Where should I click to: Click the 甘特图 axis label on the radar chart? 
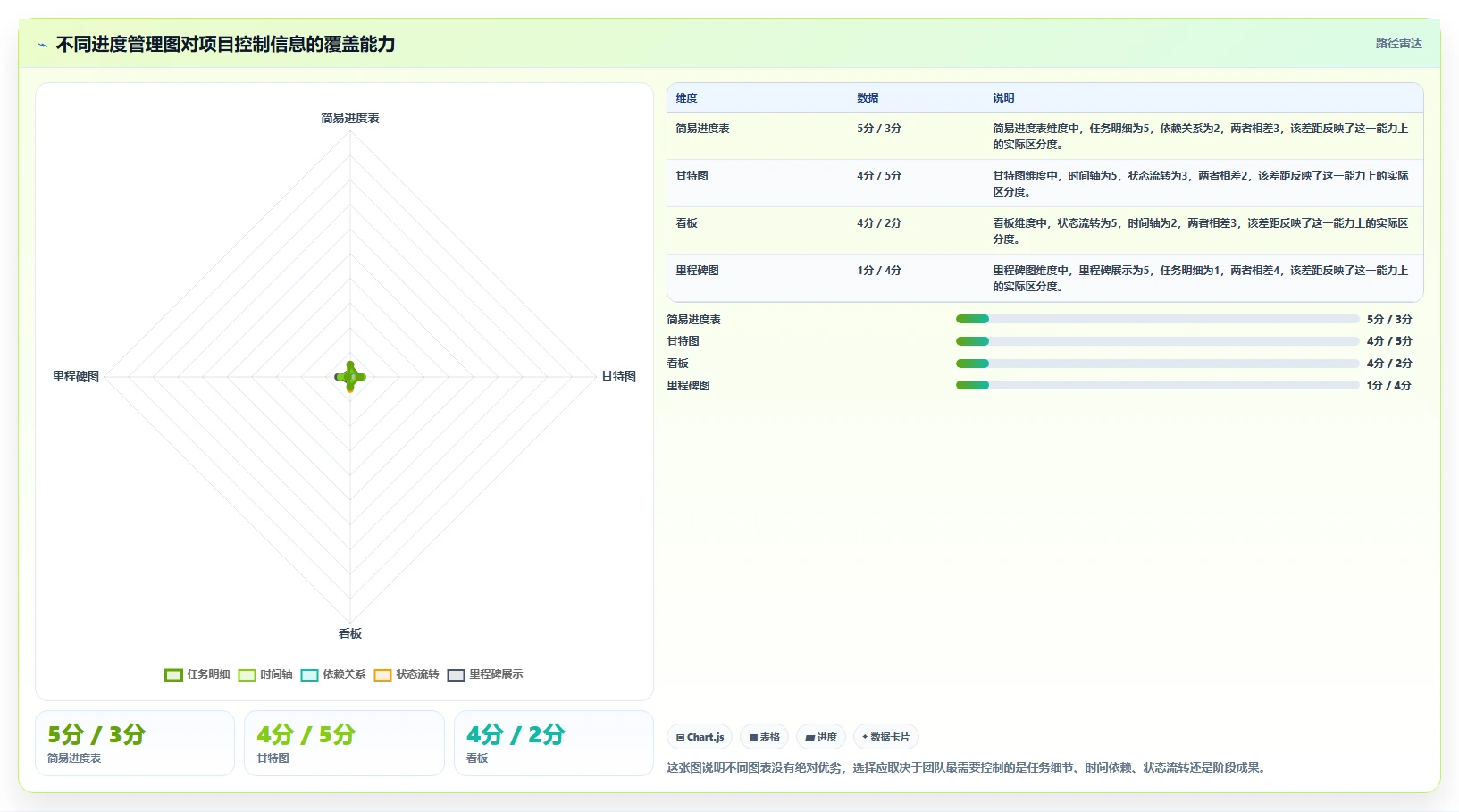pyautogui.click(x=618, y=376)
